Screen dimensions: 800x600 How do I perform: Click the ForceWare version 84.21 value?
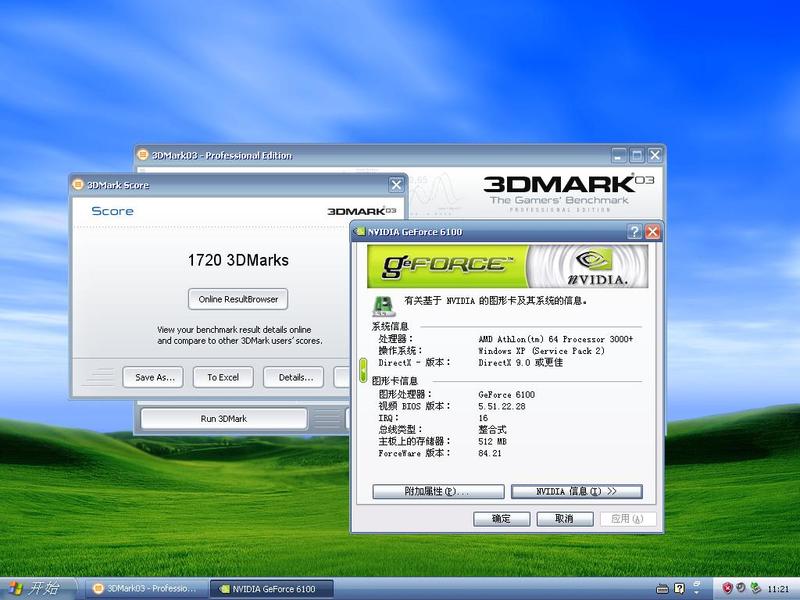[490, 453]
